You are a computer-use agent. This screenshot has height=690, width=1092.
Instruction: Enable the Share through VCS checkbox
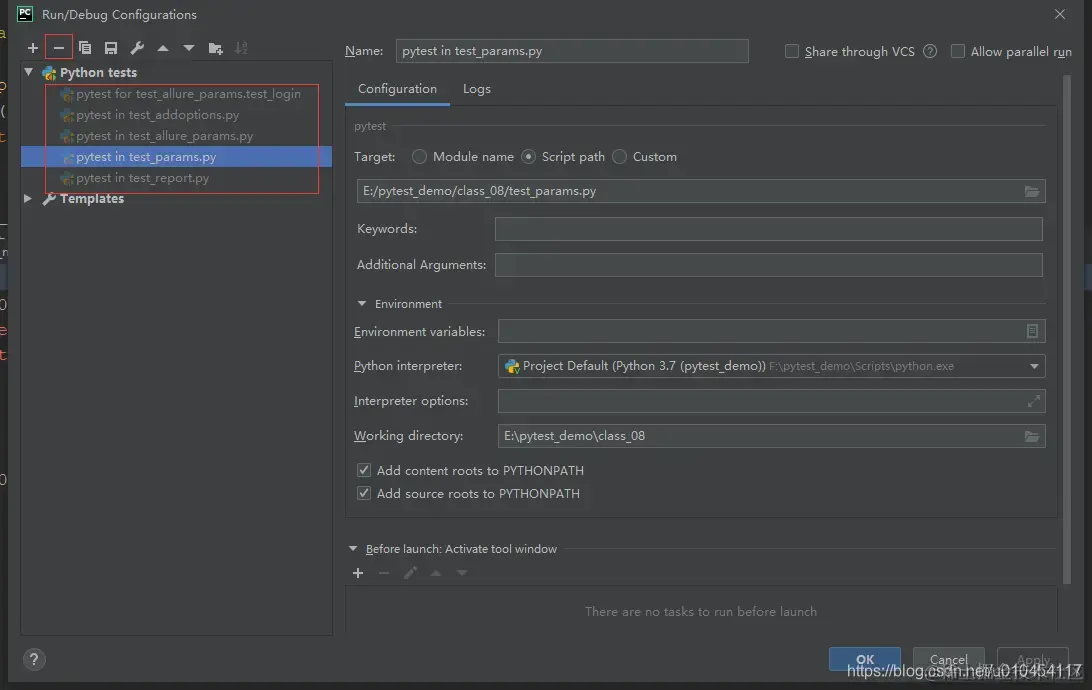point(792,52)
